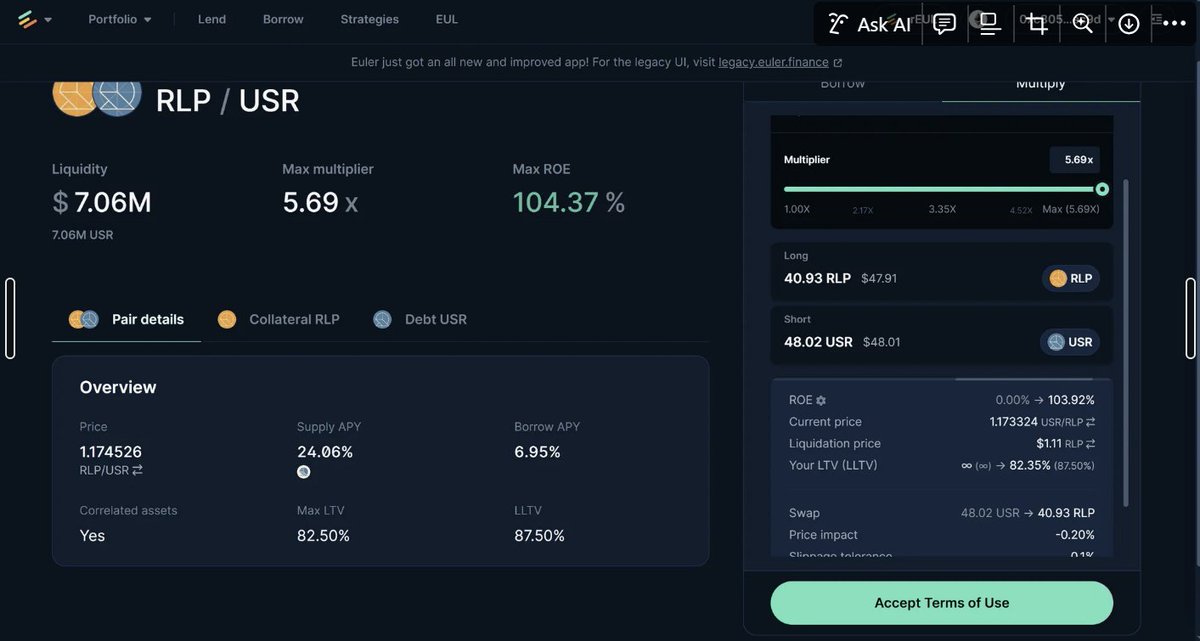Click the multiplier value field 5.69x
This screenshot has width=1200, height=641.
(x=1075, y=160)
